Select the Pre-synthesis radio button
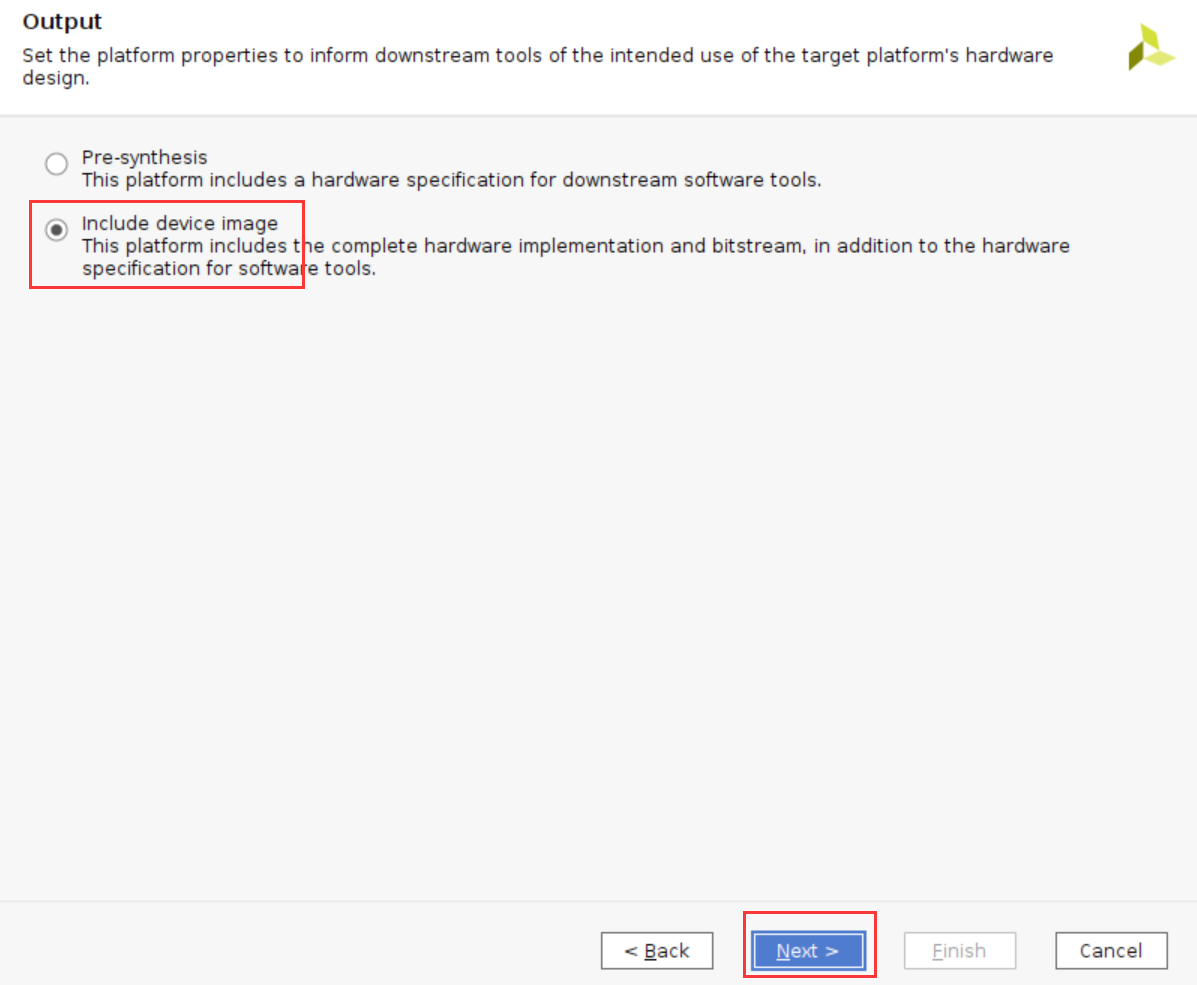Viewport: 1197px width, 985px height. (x=56, y=163)
